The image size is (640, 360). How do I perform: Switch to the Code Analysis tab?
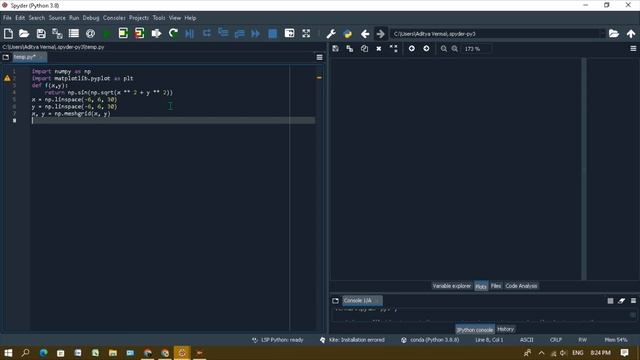(521, 286)
